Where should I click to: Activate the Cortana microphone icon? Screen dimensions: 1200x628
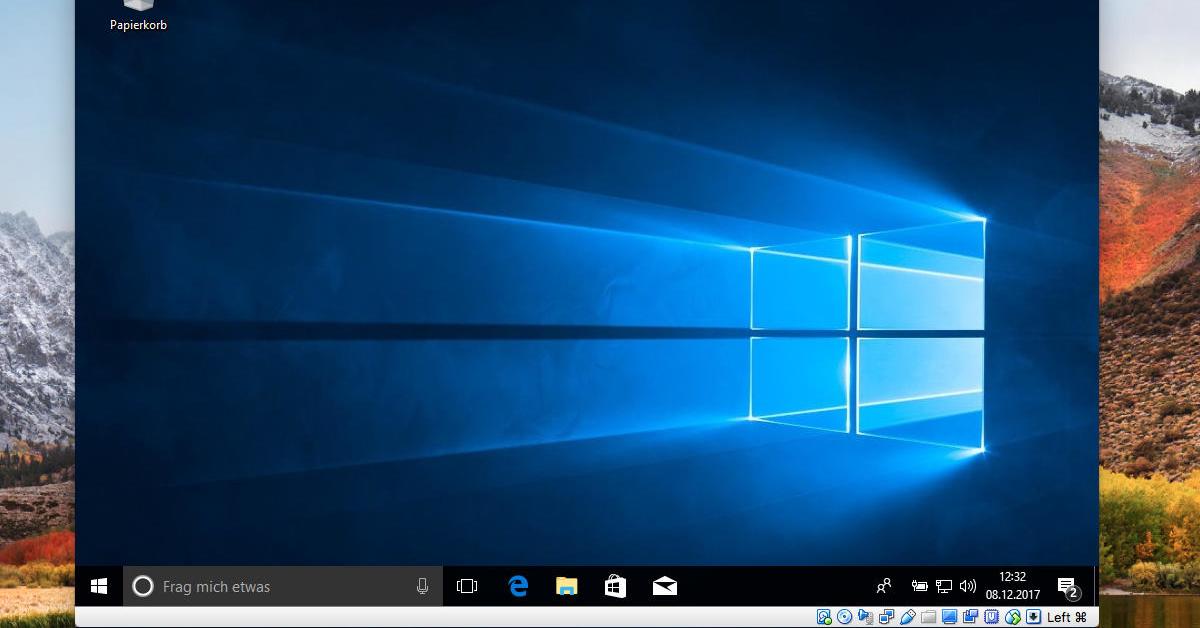[x=422, y=587]
